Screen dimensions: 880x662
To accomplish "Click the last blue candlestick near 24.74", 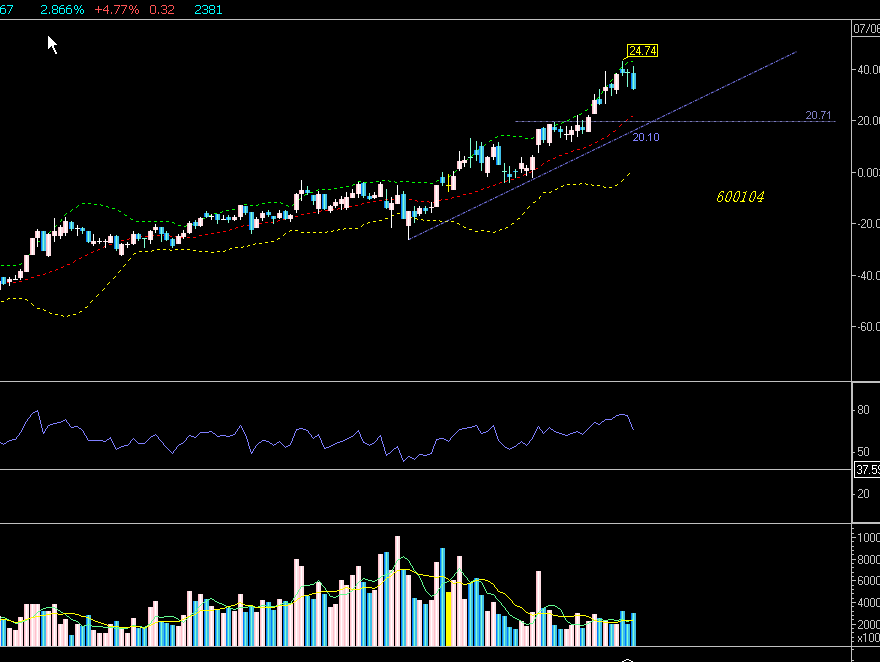I will 634,80.
